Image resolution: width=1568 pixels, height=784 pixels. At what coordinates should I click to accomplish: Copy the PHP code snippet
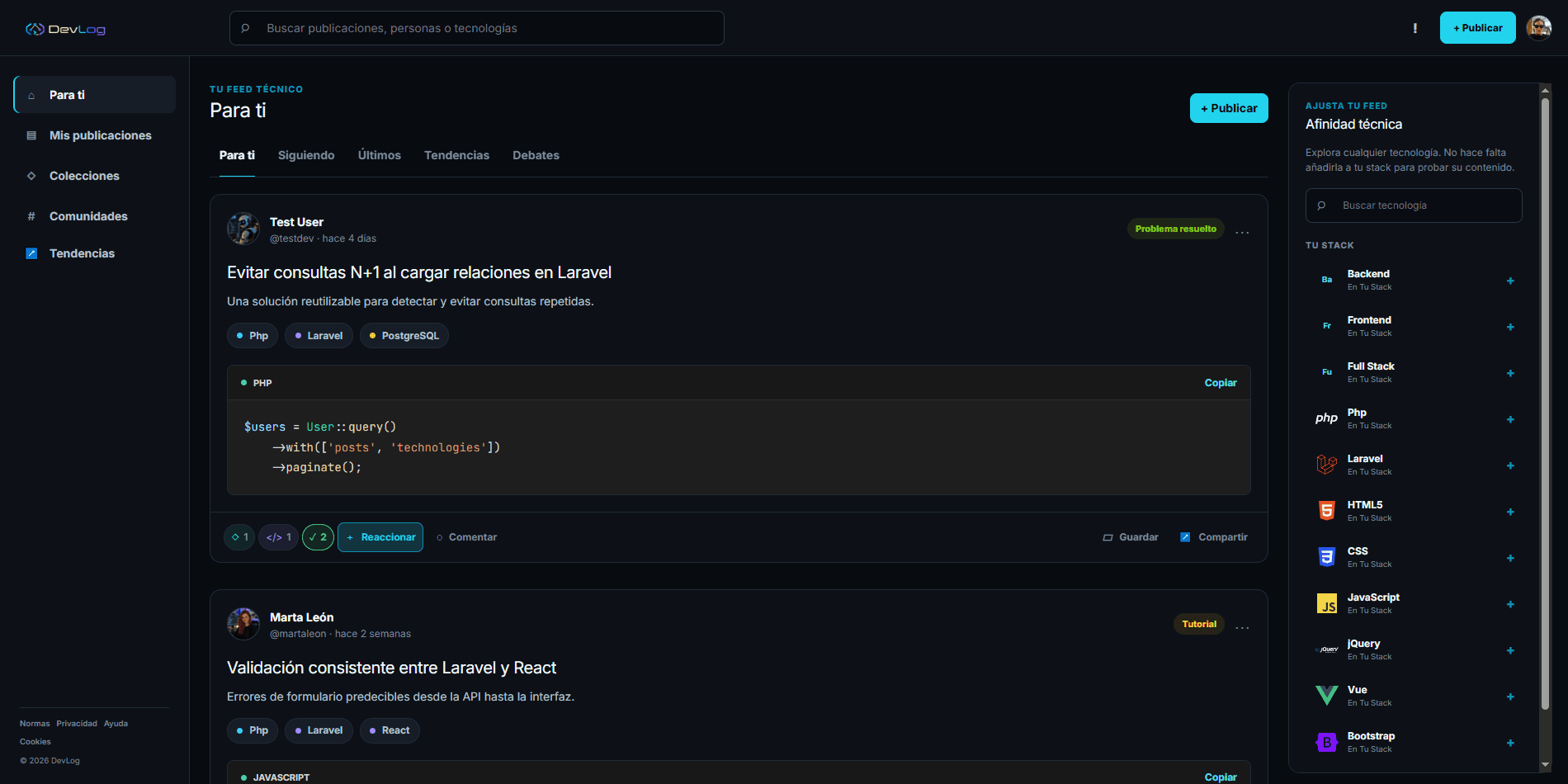tap(1221, 383)
